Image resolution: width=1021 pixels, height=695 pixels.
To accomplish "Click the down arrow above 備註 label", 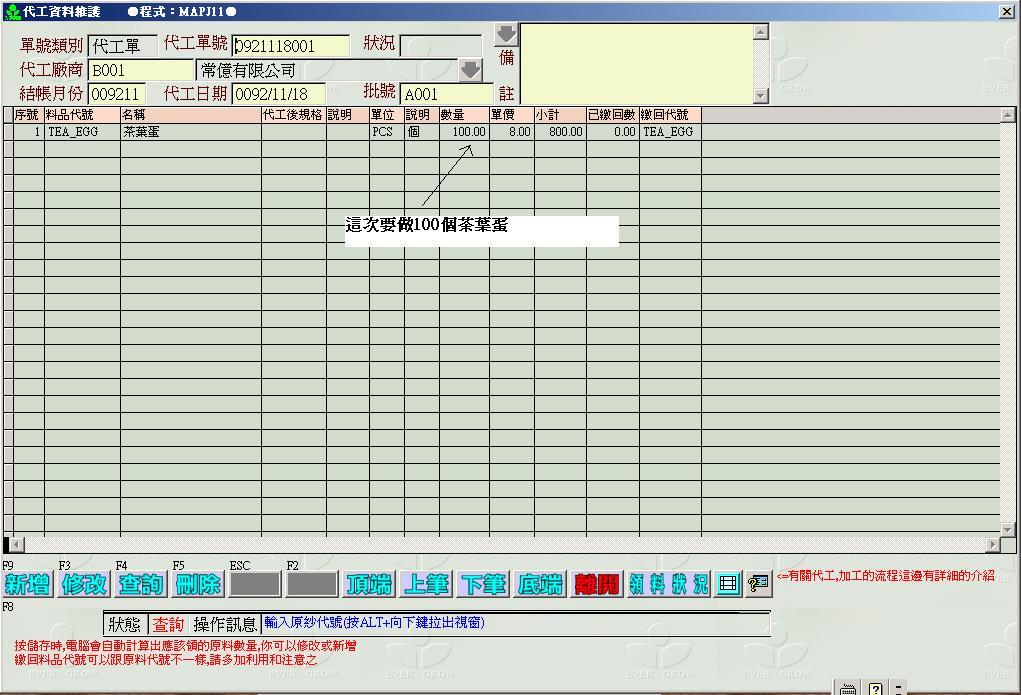I will pyautogui.click(x=506, y=34).
